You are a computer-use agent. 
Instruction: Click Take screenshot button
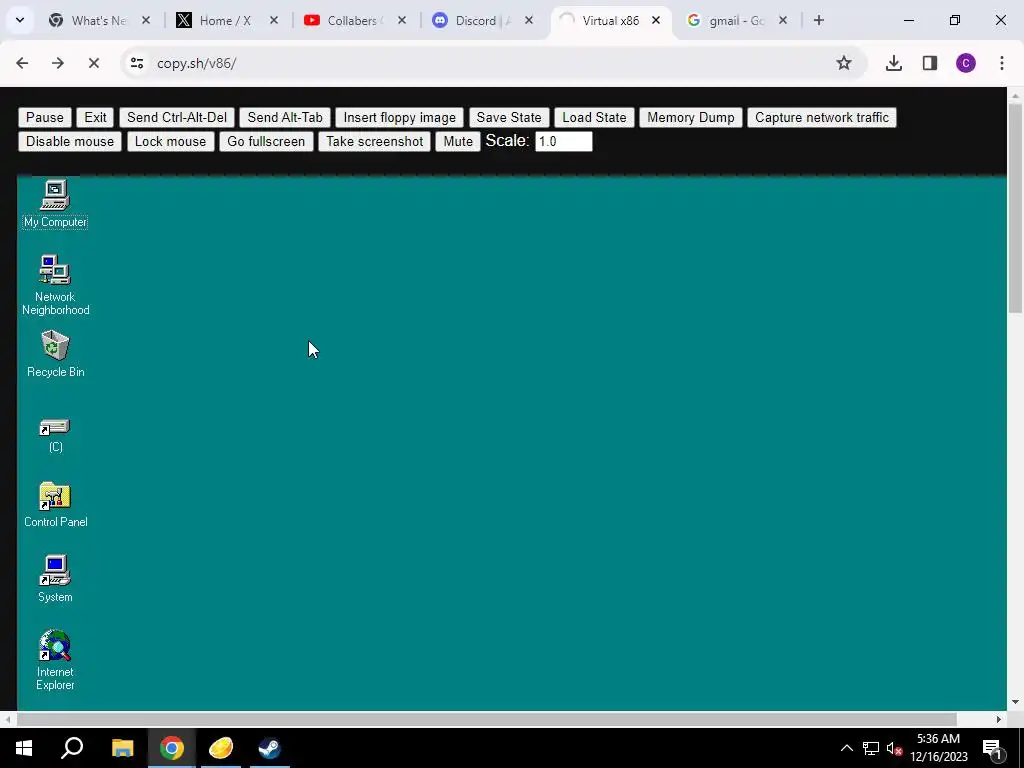(x=375, y=142)
